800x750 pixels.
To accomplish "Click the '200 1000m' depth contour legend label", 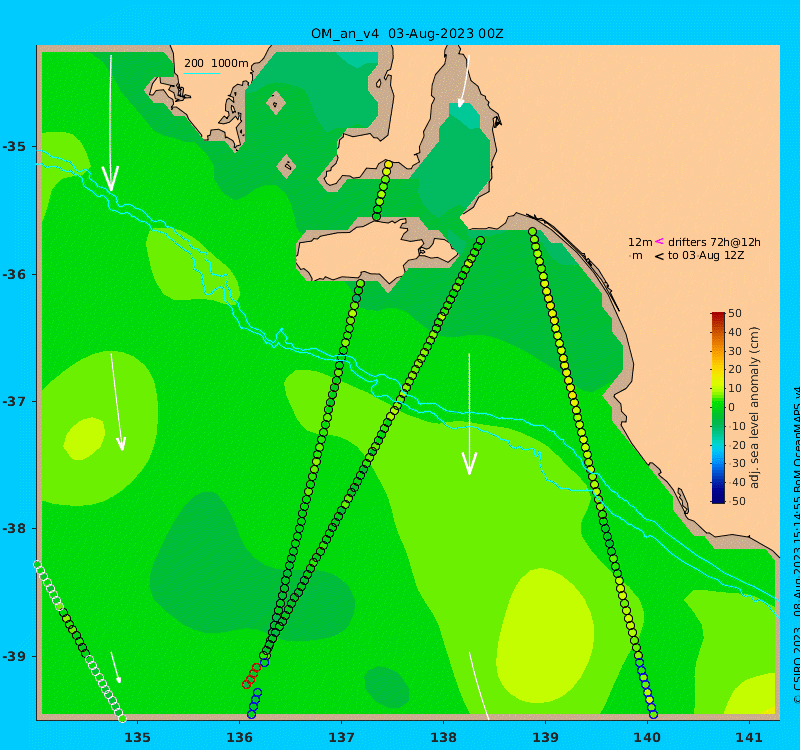I will coord(216,63).
